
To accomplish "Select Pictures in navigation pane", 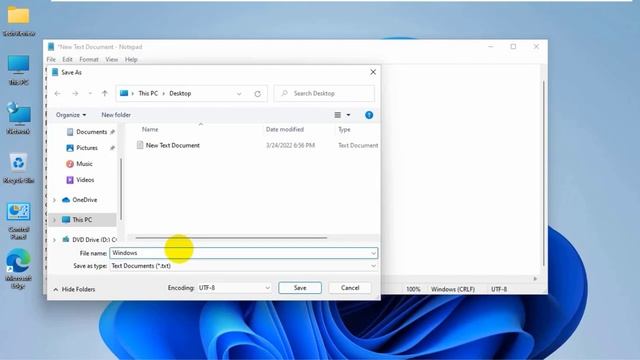I will pos(87,148).
